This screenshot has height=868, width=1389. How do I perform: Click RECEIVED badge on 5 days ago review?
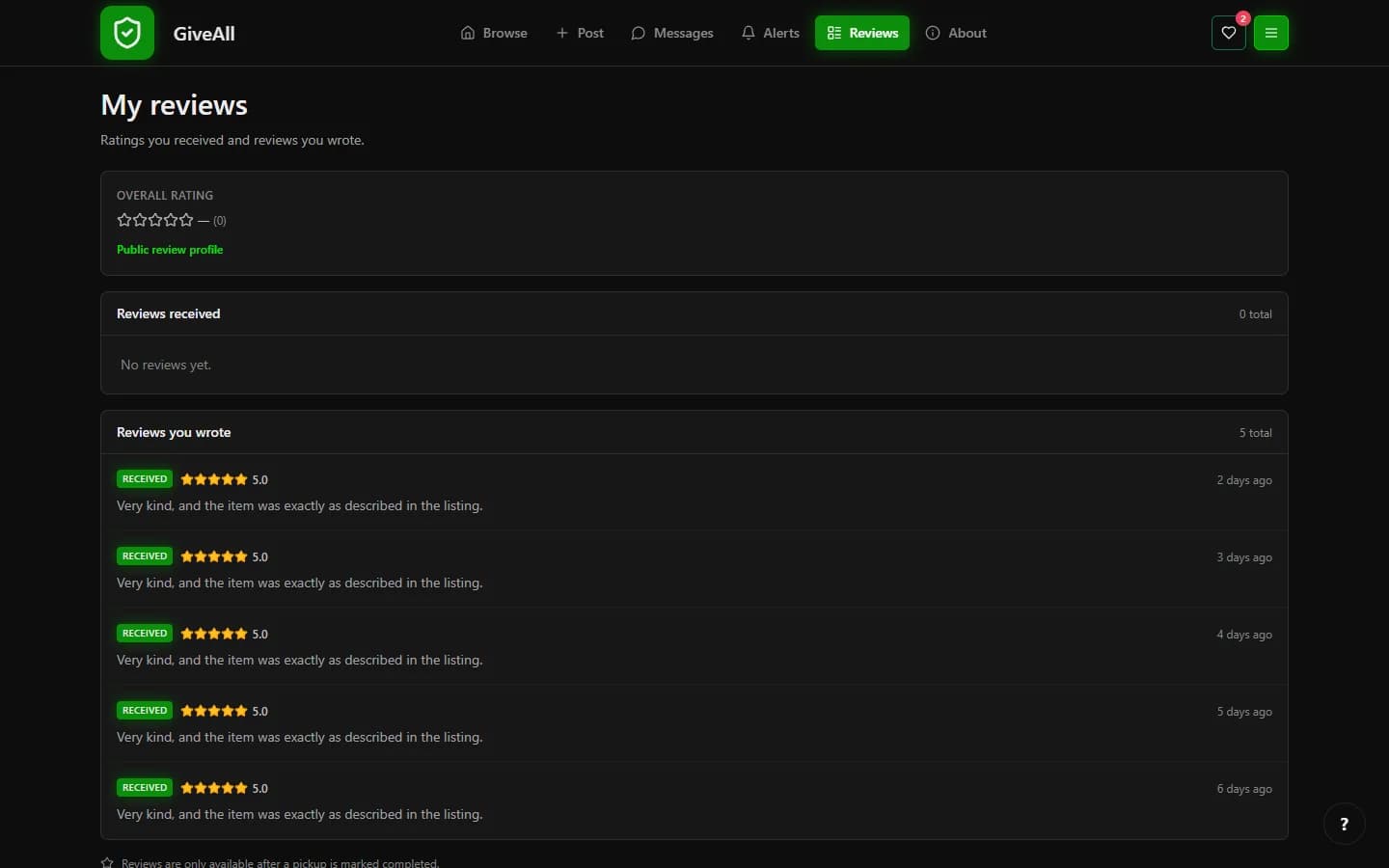(145, 711)
